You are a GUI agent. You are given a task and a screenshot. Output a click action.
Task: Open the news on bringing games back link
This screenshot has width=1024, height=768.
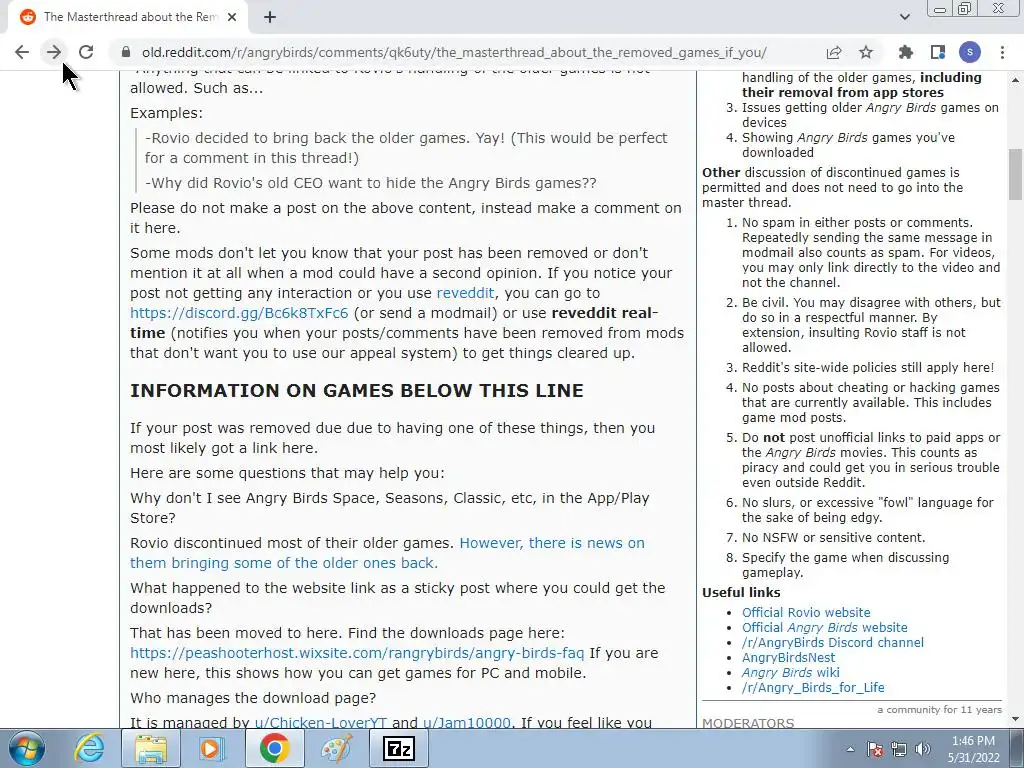[387, 552]
